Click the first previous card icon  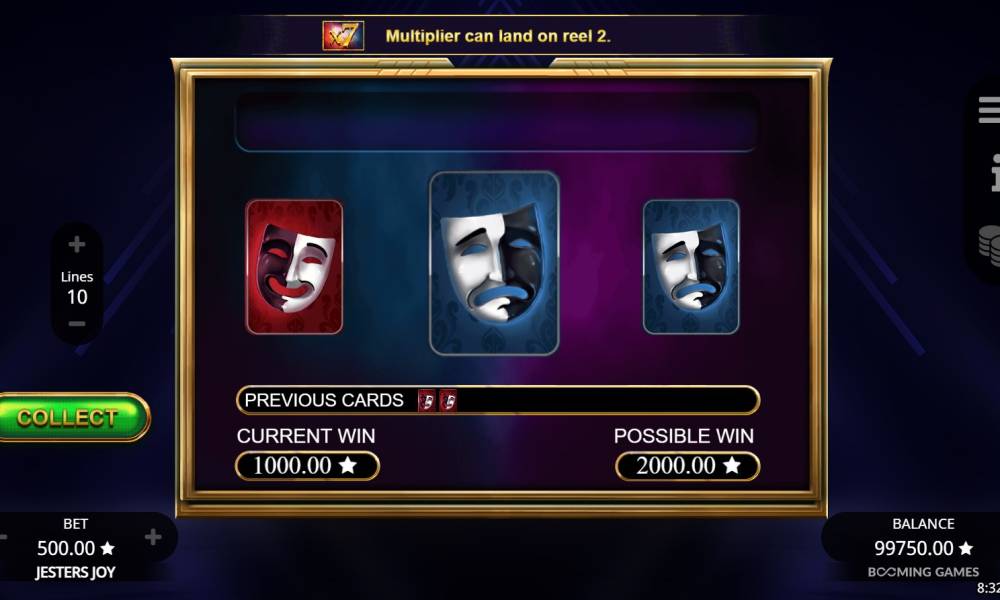point(427,400)
